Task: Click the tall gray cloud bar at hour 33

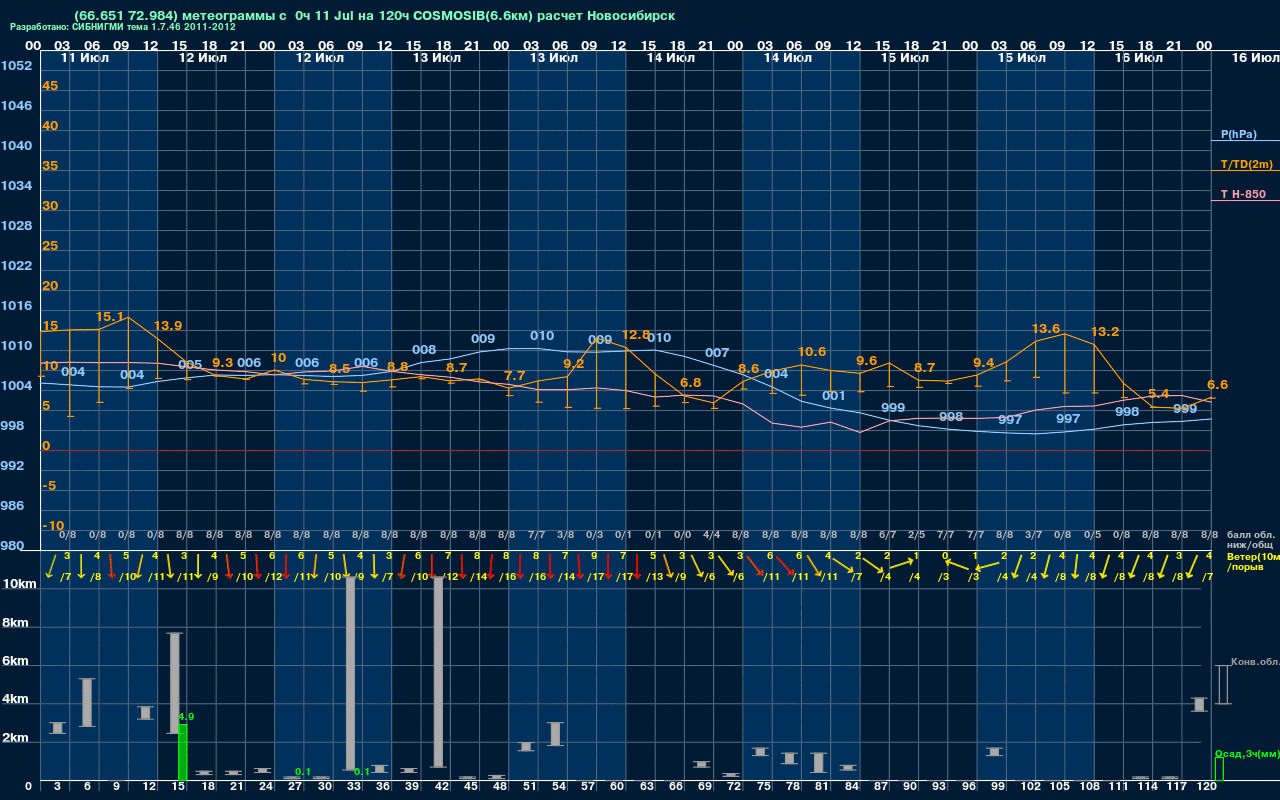Action: click(351, 673)
